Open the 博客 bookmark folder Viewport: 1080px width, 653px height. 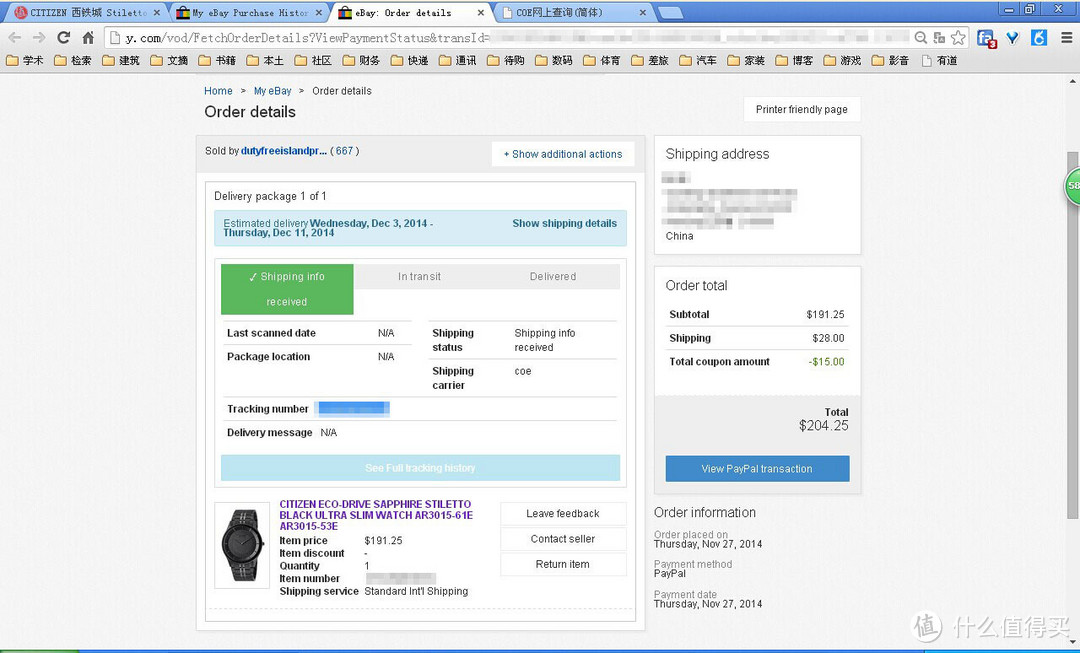[x=795, y=61]
